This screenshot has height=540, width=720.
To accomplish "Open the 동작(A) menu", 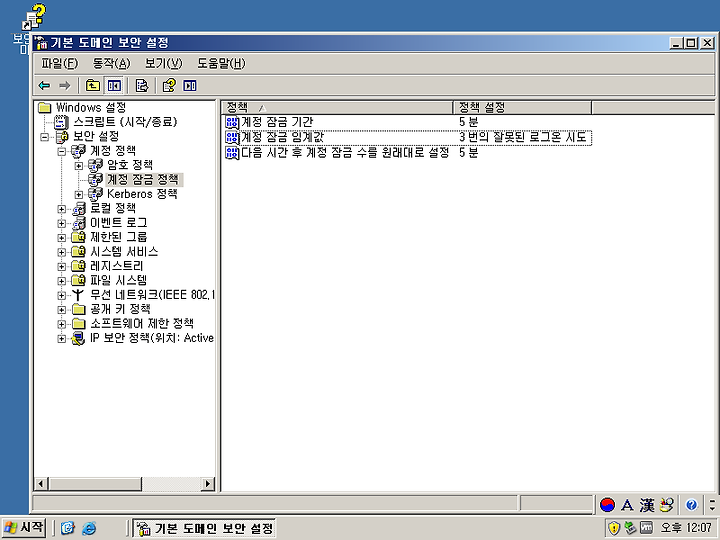I will (112, 63).
